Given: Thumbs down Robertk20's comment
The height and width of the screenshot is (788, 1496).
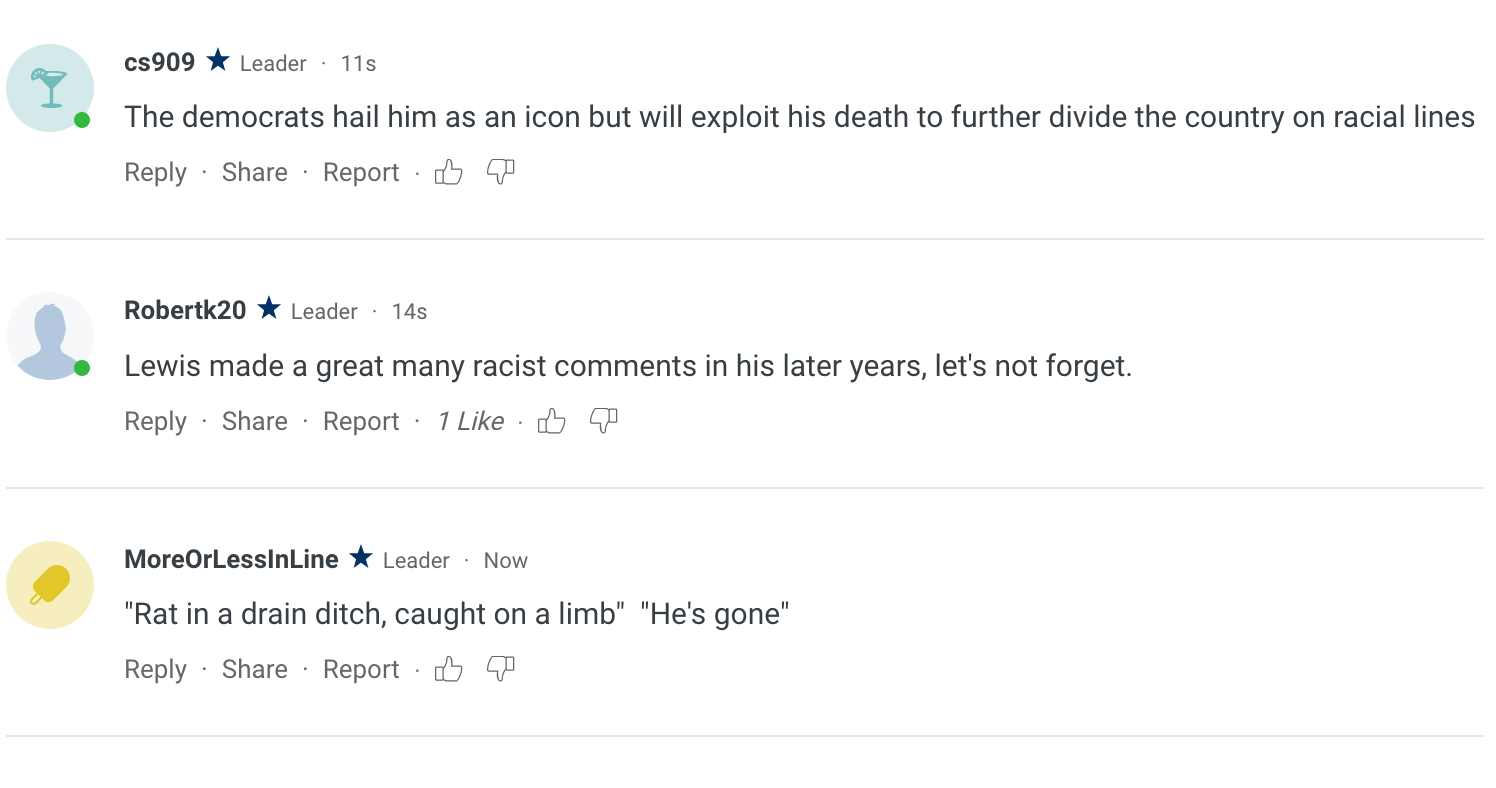Looking at the screenshot, I should pyautogui.click(x=603, y=422).
